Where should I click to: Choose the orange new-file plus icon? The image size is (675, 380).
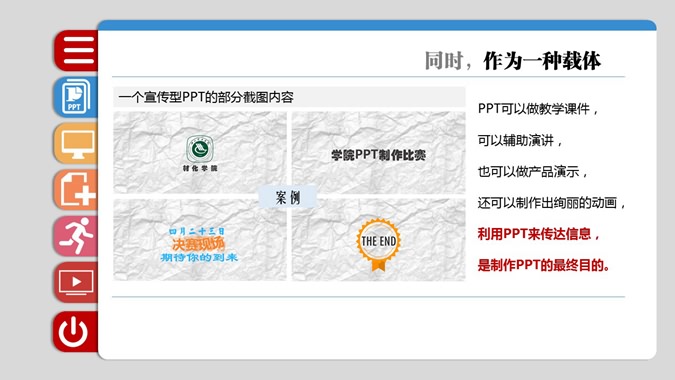(77, 189)
